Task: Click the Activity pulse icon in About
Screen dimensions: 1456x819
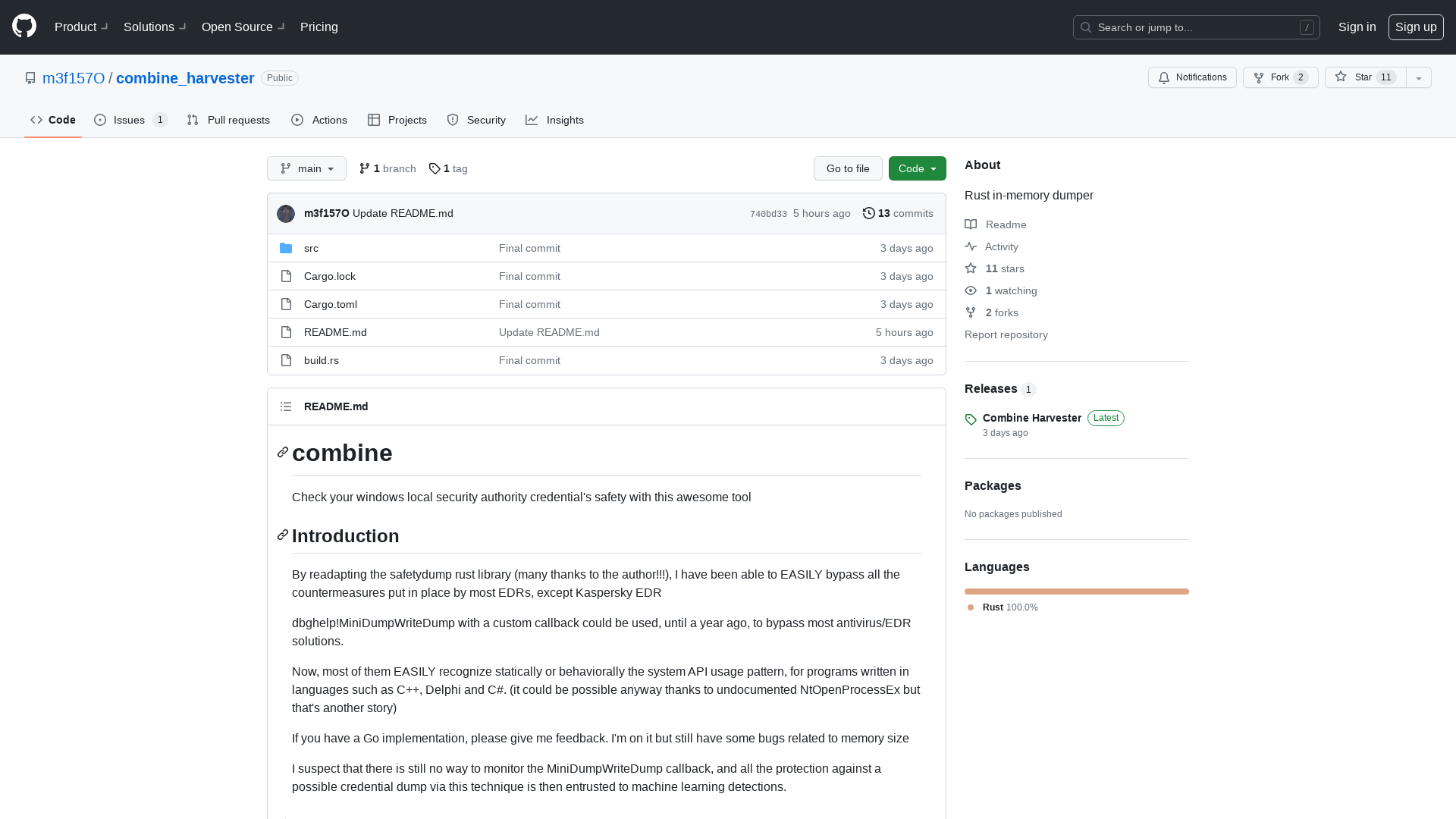Action: tap(971, 246)
